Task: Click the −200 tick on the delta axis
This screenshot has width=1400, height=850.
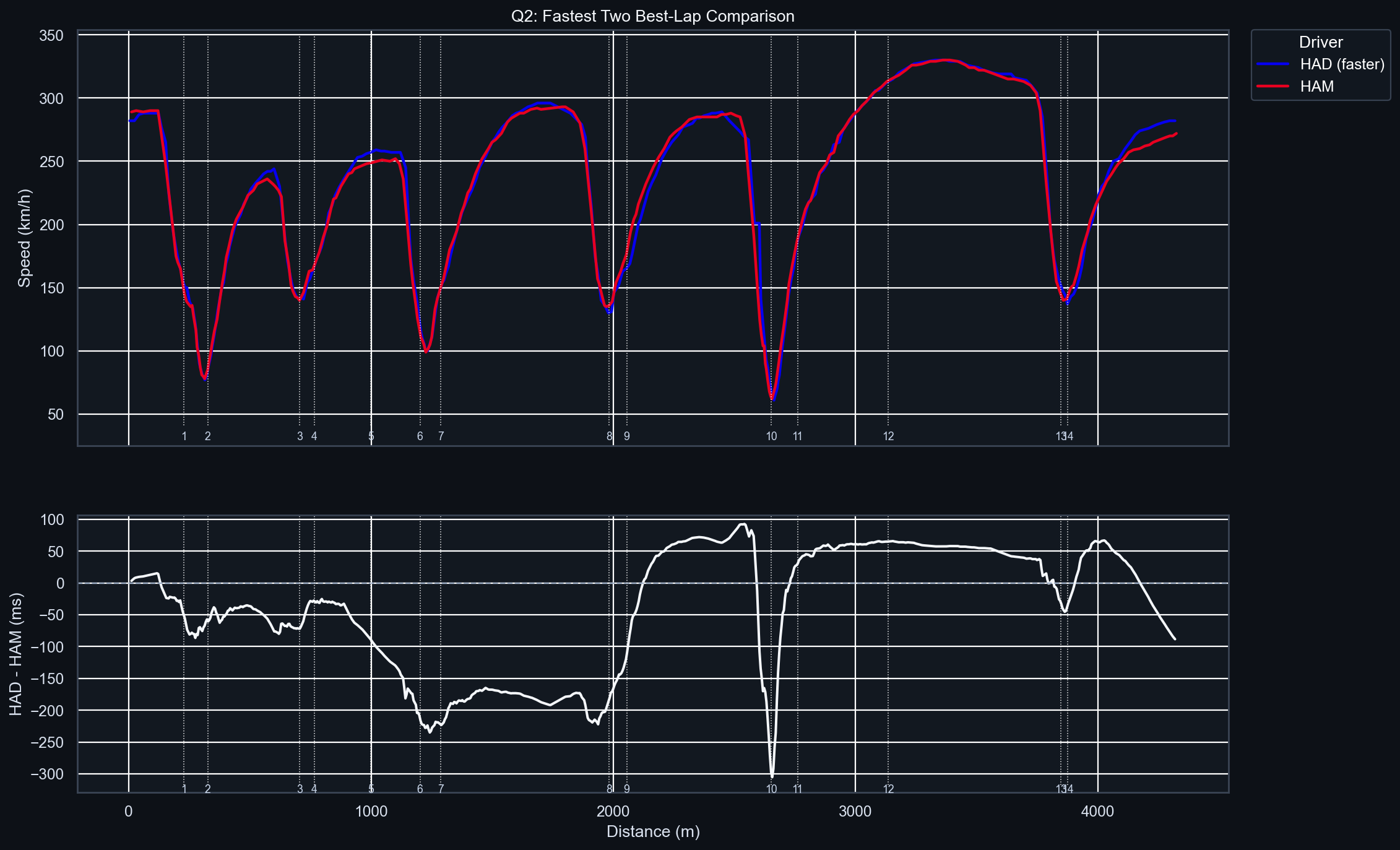Action: click(47, 711)
